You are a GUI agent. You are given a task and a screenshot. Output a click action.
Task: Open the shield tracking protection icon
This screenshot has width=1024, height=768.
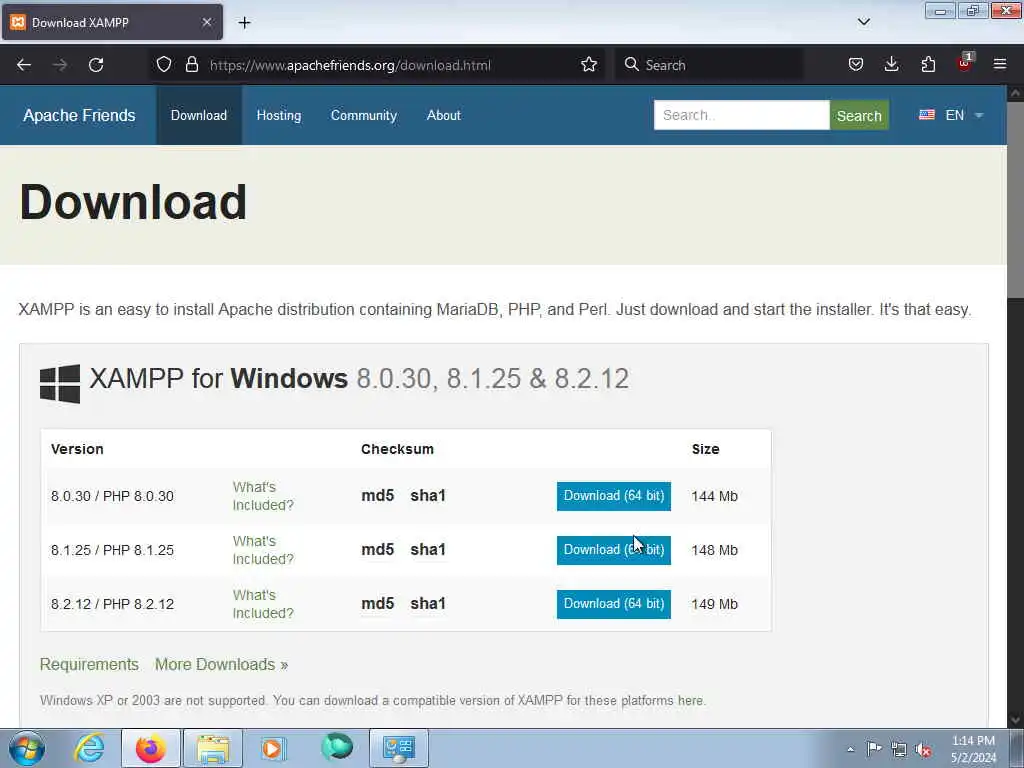click(x=164, y=65)
